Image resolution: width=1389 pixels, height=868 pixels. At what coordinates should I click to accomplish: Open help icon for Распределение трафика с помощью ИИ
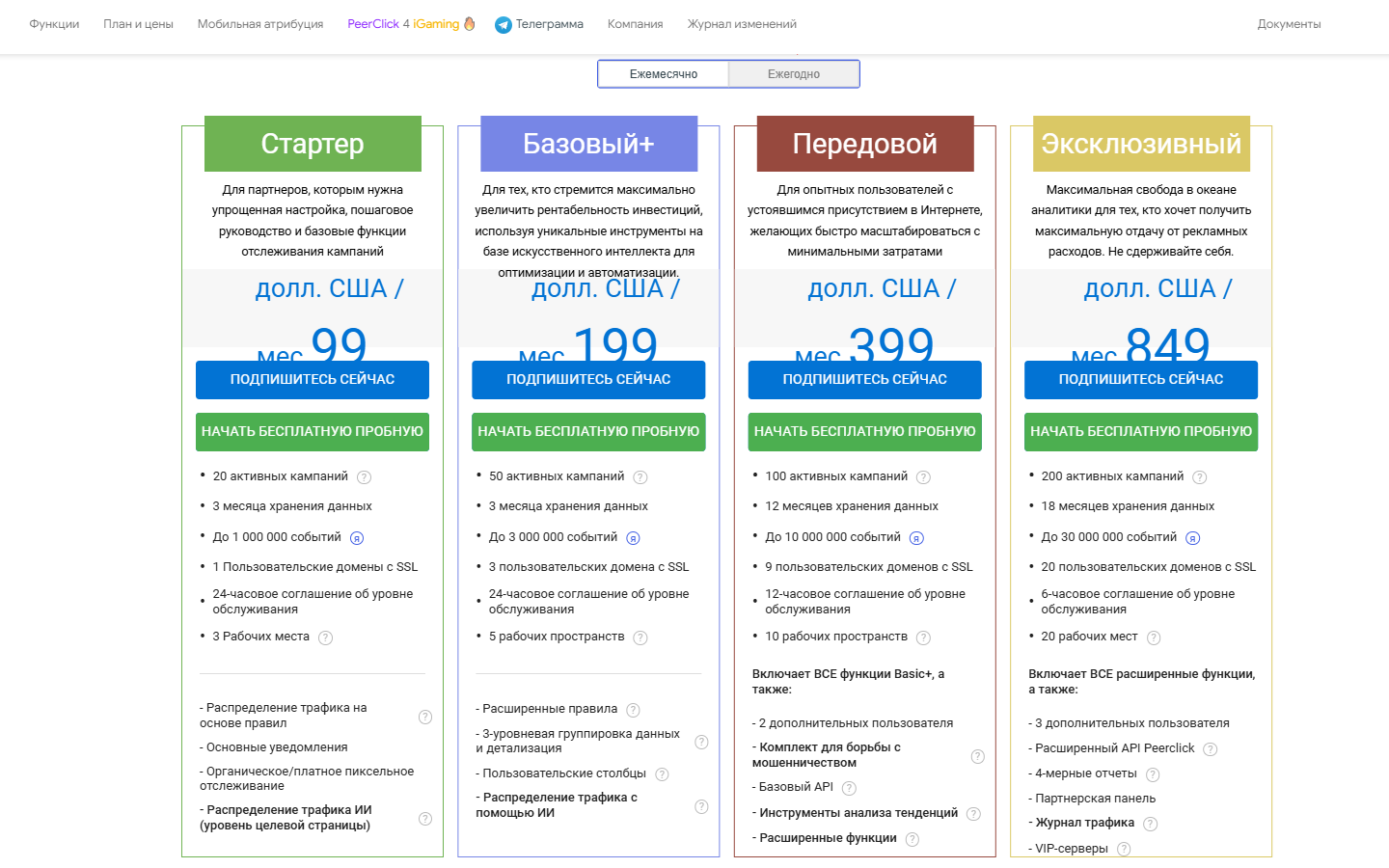coord(701,806)
